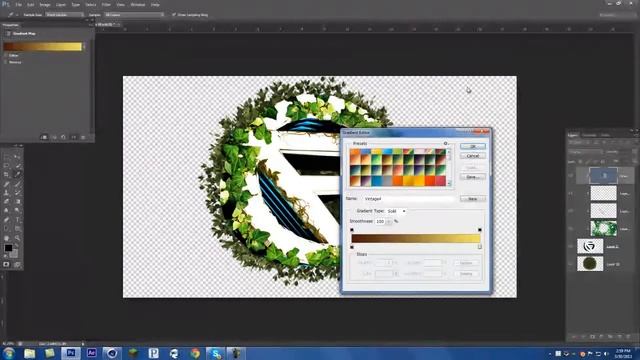Enable Reverse checkbox in Properties
640x360 pixels.
click(x=6, y=62)
